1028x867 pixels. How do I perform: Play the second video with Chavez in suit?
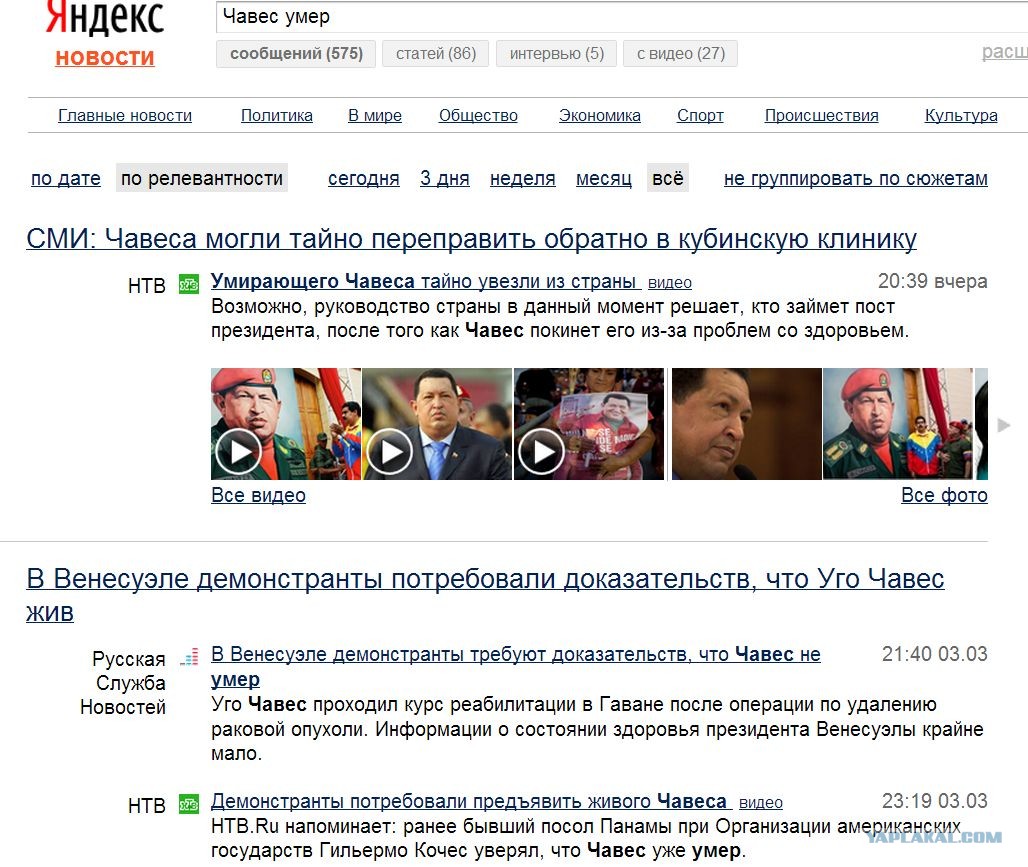pos(437,424)
